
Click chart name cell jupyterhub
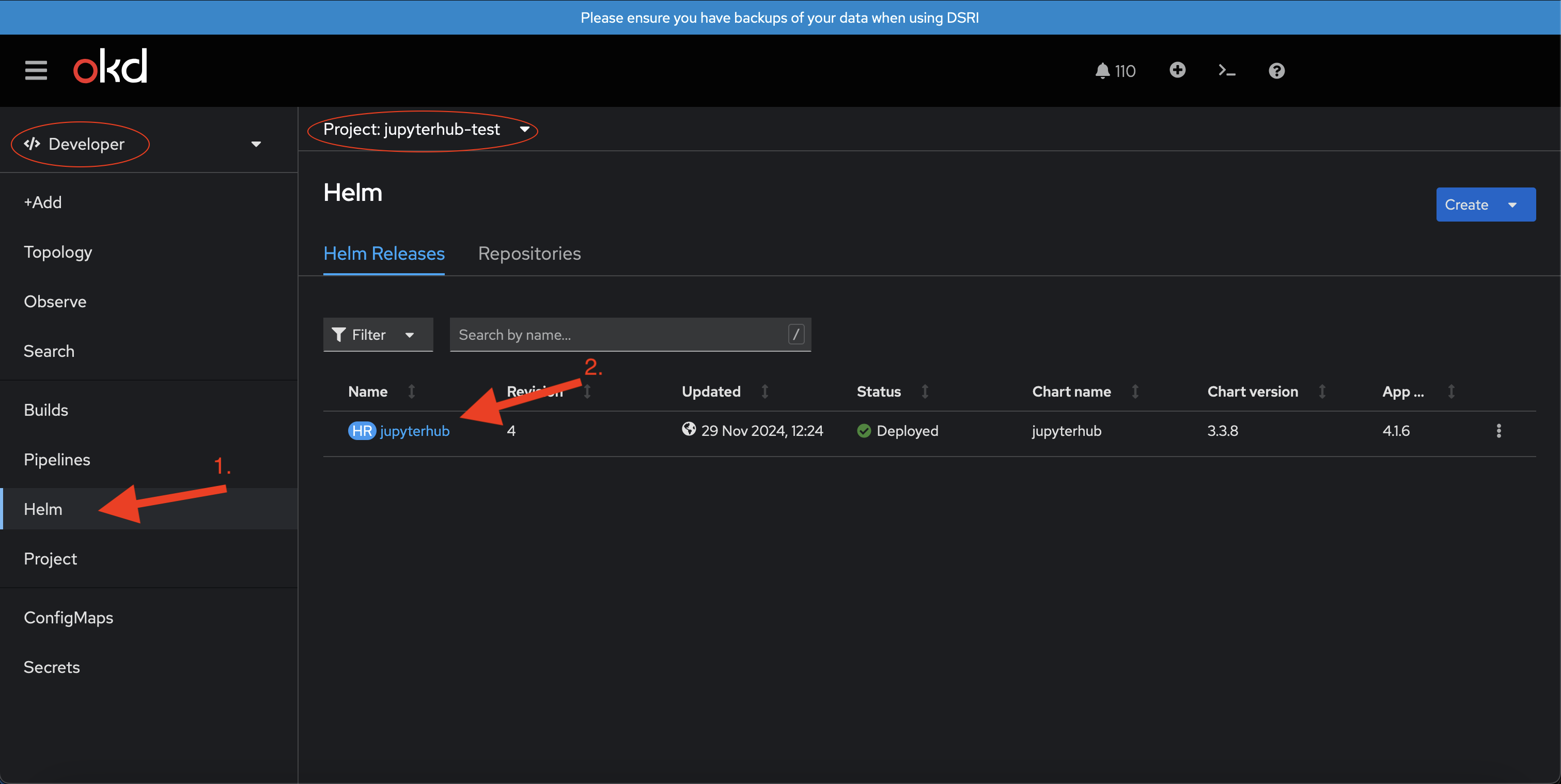pos(1067,431)
